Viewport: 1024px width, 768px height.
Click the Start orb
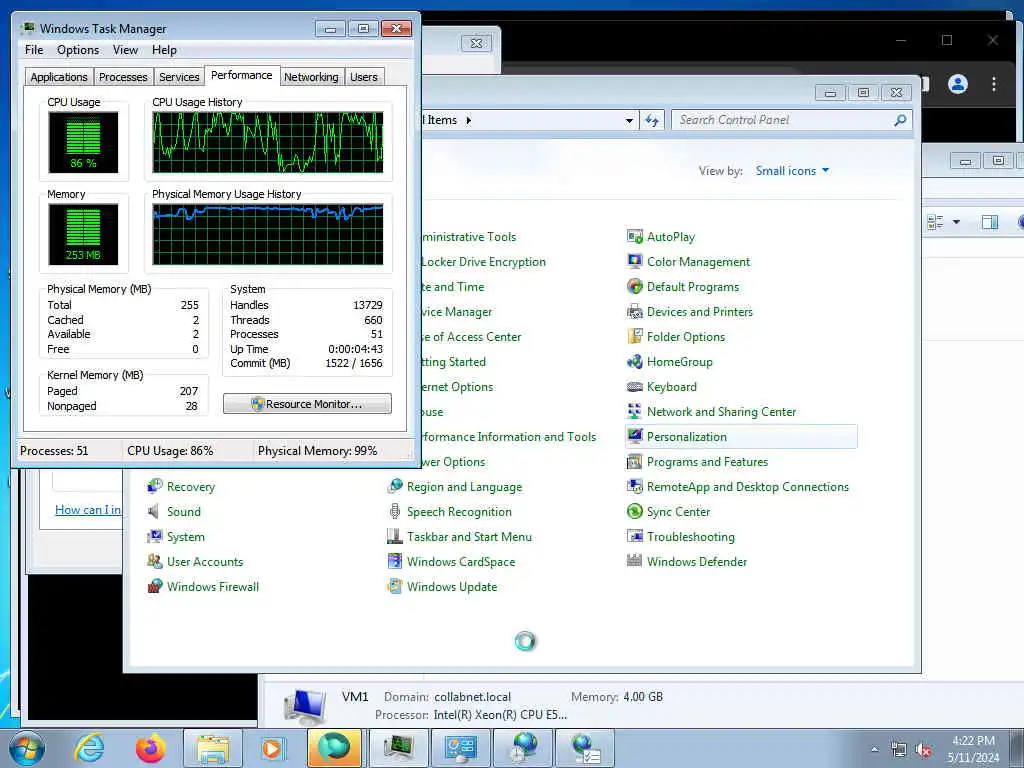pyautogui.click(x=27, y=749)
